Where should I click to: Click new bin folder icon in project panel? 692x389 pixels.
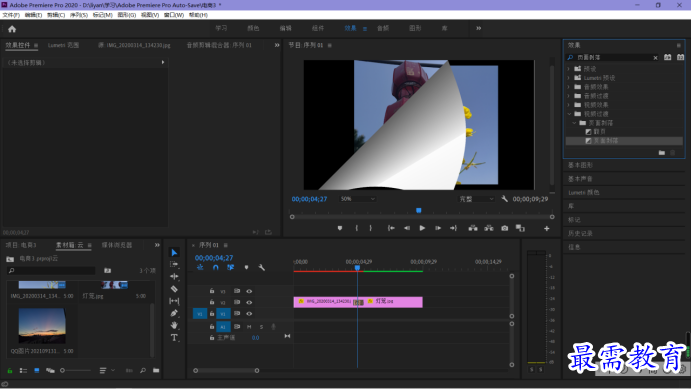(x=156, y=370)
